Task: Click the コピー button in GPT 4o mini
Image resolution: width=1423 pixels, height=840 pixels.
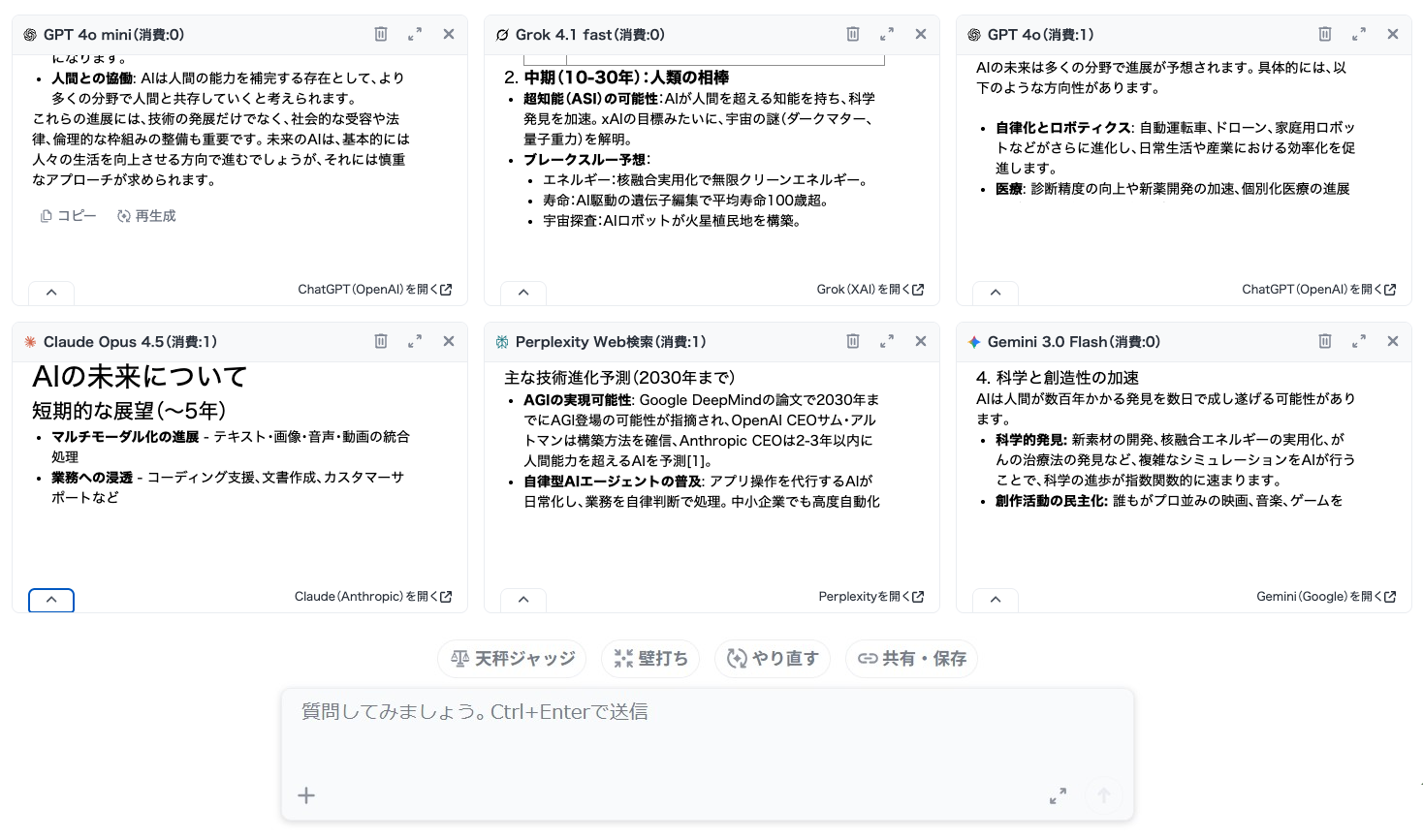Action: [68, 216]
